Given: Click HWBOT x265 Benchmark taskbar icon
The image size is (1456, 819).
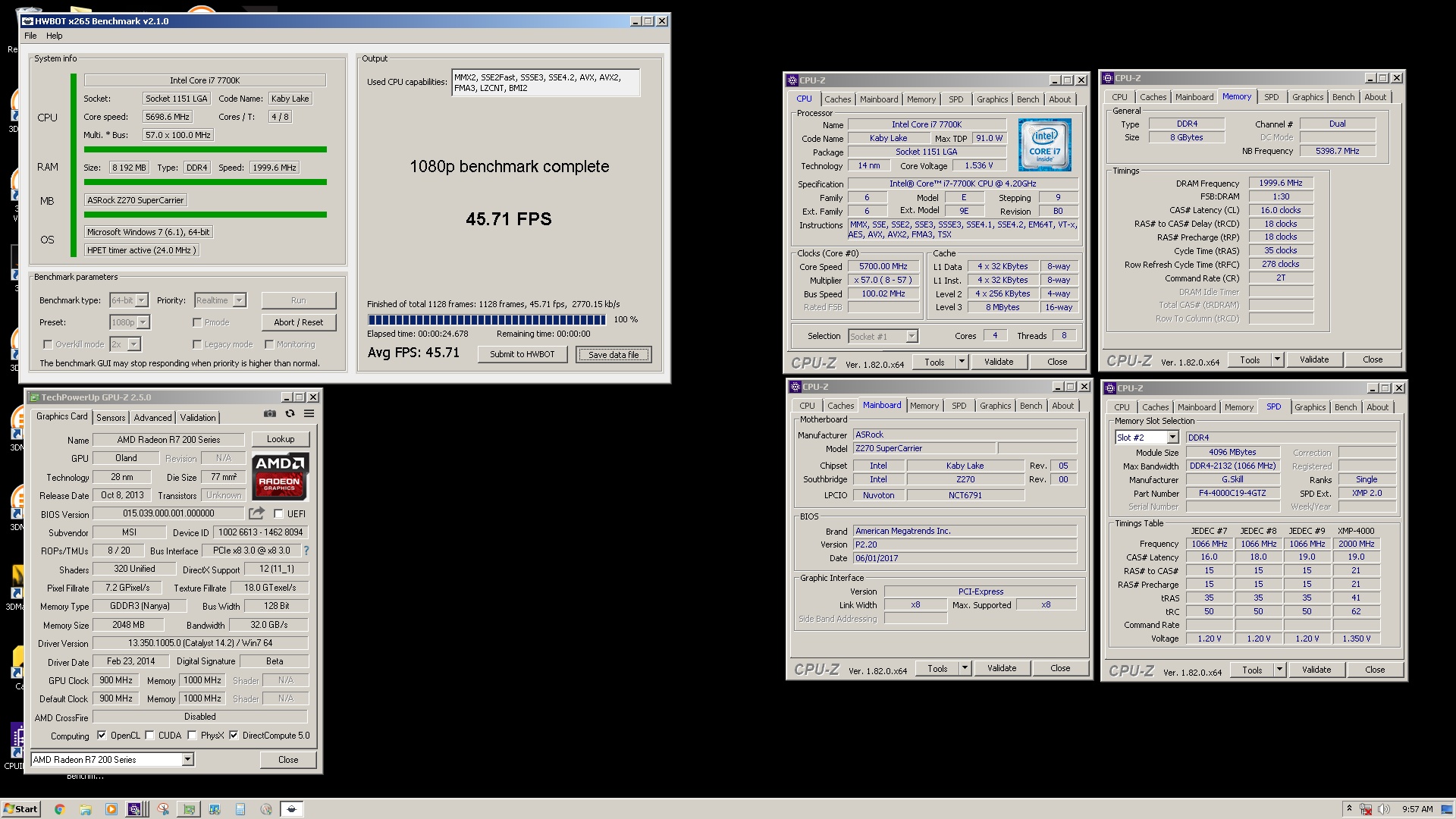Looking at the screenshot, I should coord(291,809).
